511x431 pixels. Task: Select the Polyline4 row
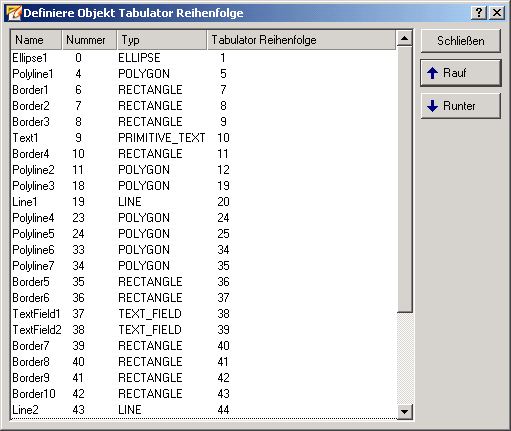(x=204, y=218)
